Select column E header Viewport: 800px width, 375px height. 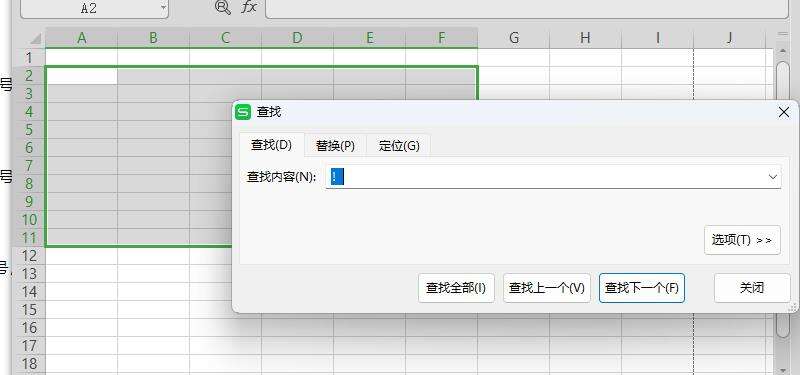tap(369, 38)
